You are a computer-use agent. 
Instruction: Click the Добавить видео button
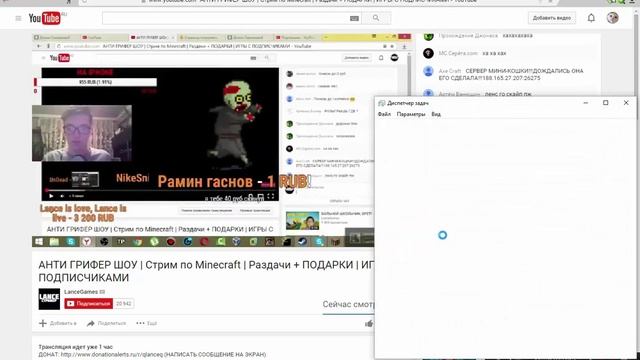tap(551, 18)
